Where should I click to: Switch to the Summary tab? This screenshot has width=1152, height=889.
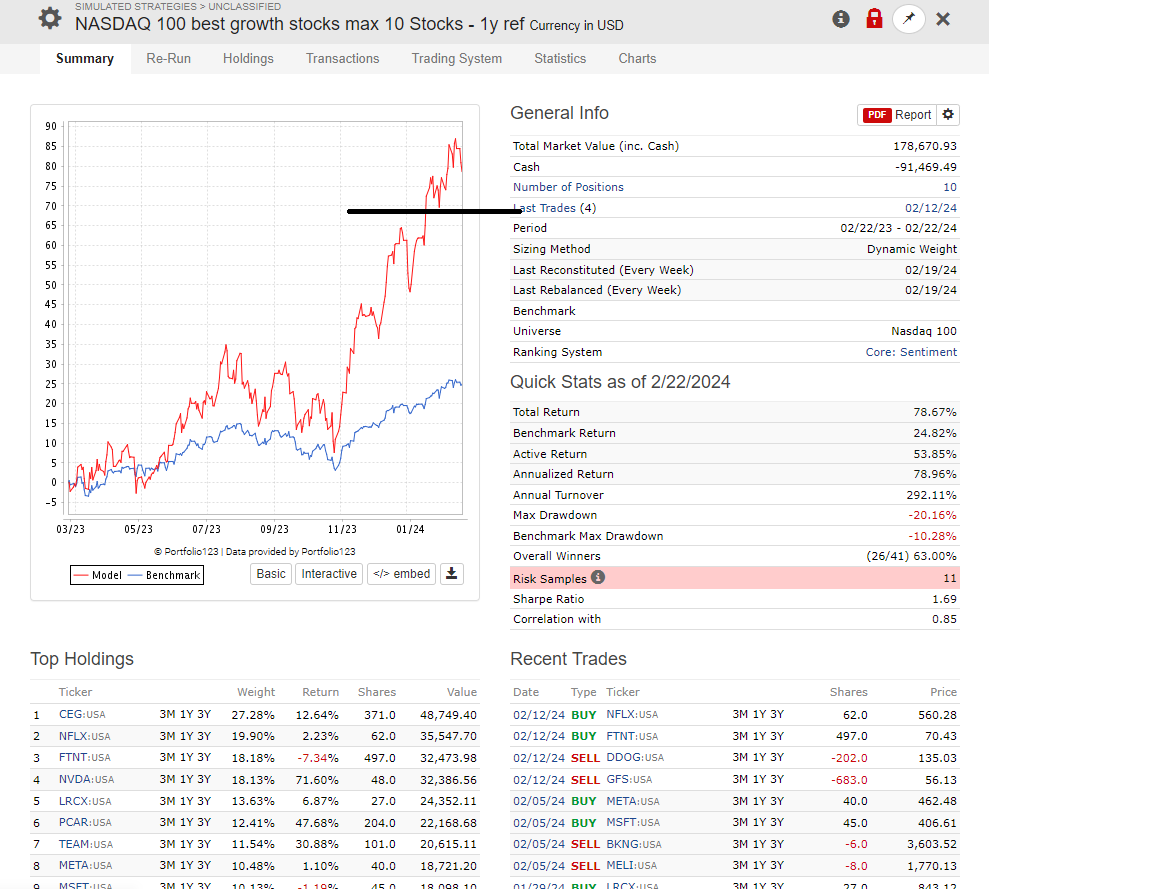84,59
